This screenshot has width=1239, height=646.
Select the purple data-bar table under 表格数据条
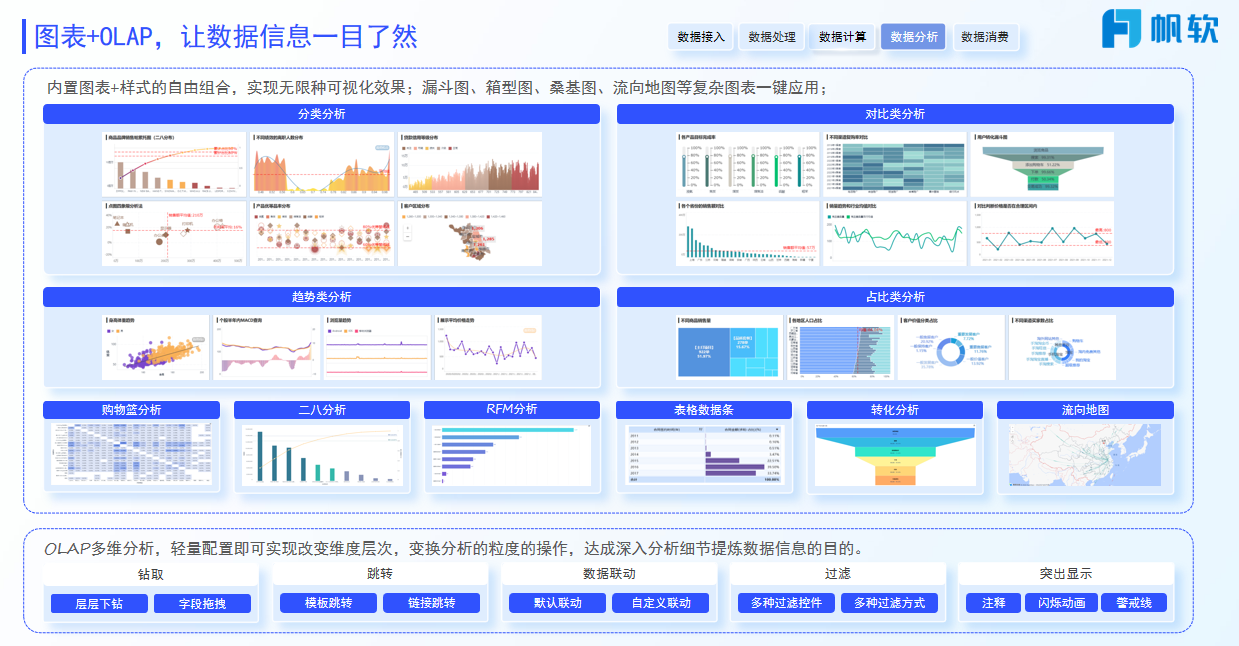pyautogui.click(x=704, y=455)
